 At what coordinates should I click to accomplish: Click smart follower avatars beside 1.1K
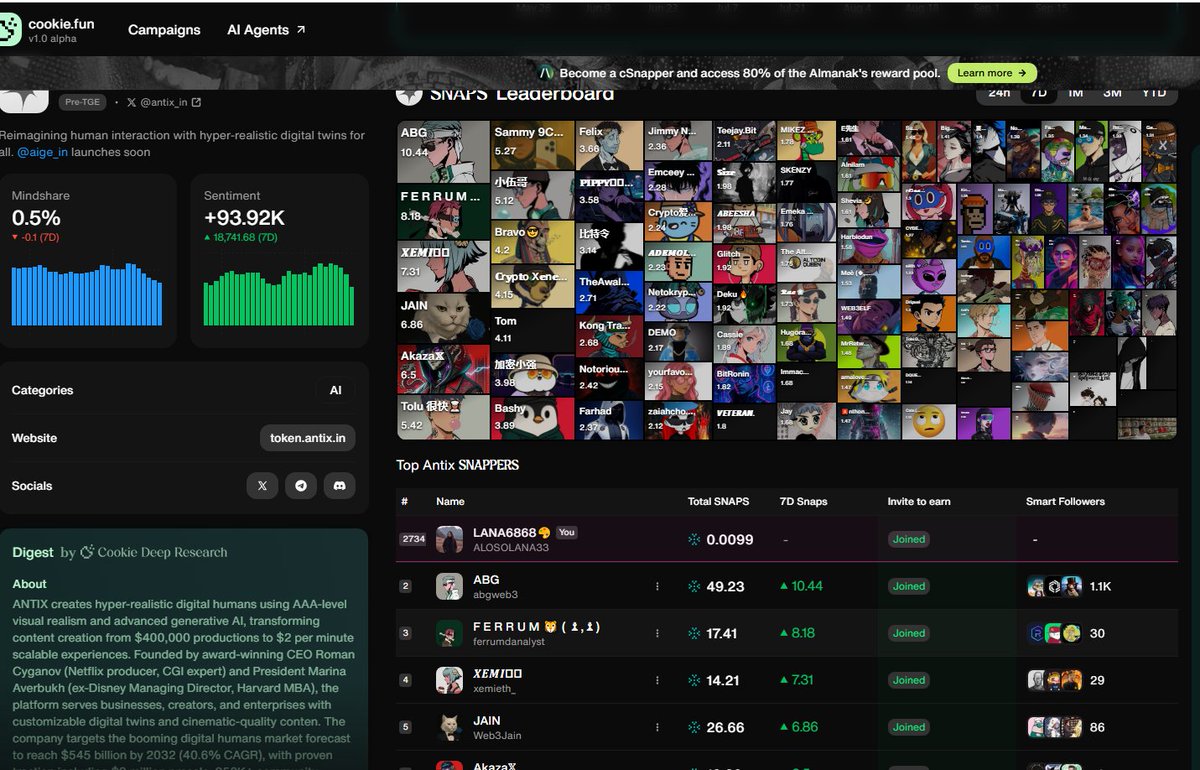click(1055, 586)
